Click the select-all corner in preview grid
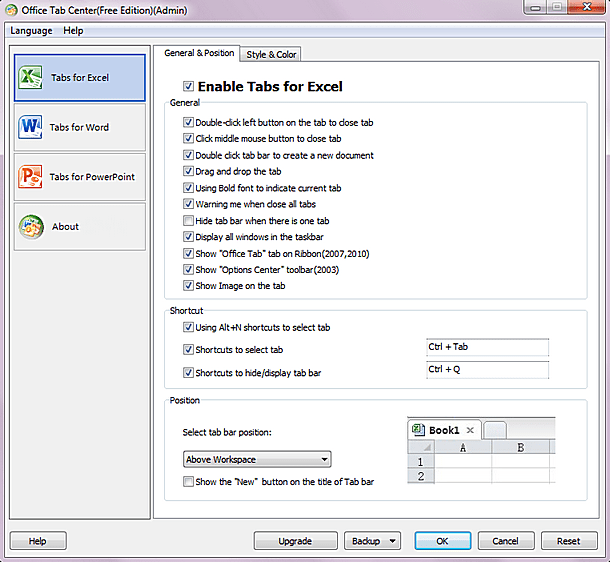 click(x=421, y=447)
